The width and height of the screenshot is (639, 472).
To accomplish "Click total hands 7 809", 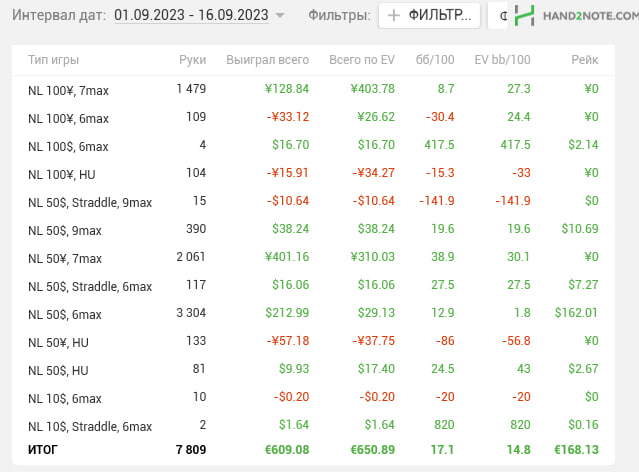I will (191, 450).
